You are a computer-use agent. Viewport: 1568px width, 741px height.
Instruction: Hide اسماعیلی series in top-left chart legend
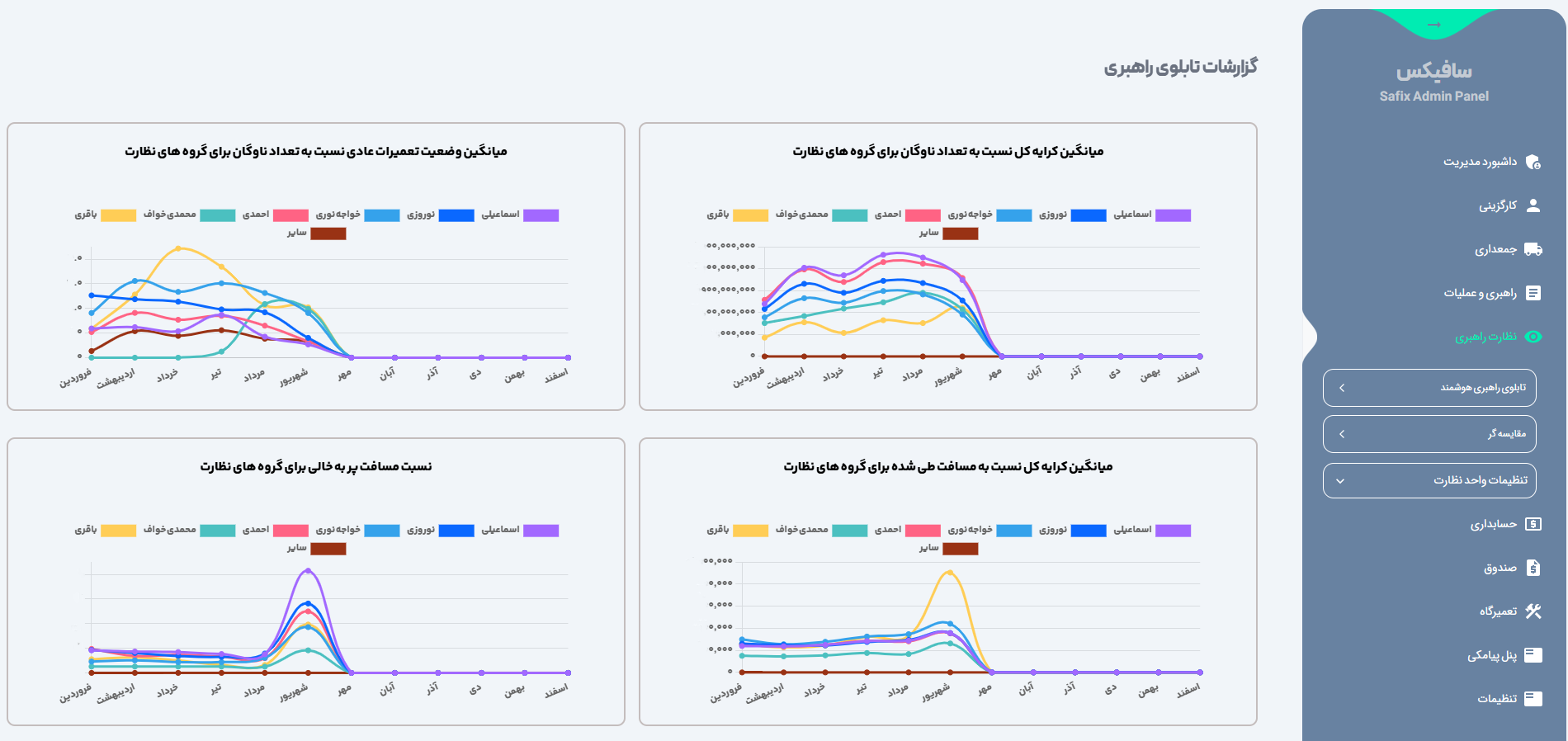coord(541,215)
